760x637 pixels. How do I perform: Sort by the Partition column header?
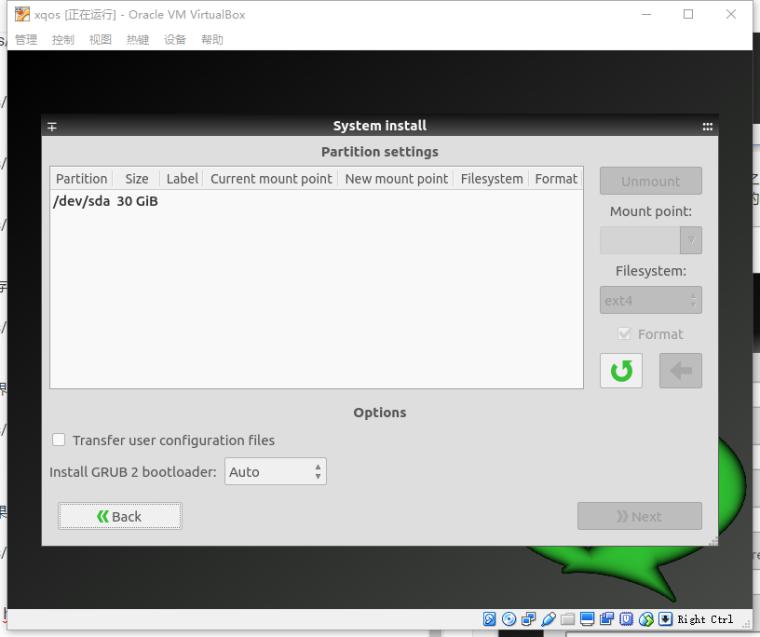tap(81, 179)
